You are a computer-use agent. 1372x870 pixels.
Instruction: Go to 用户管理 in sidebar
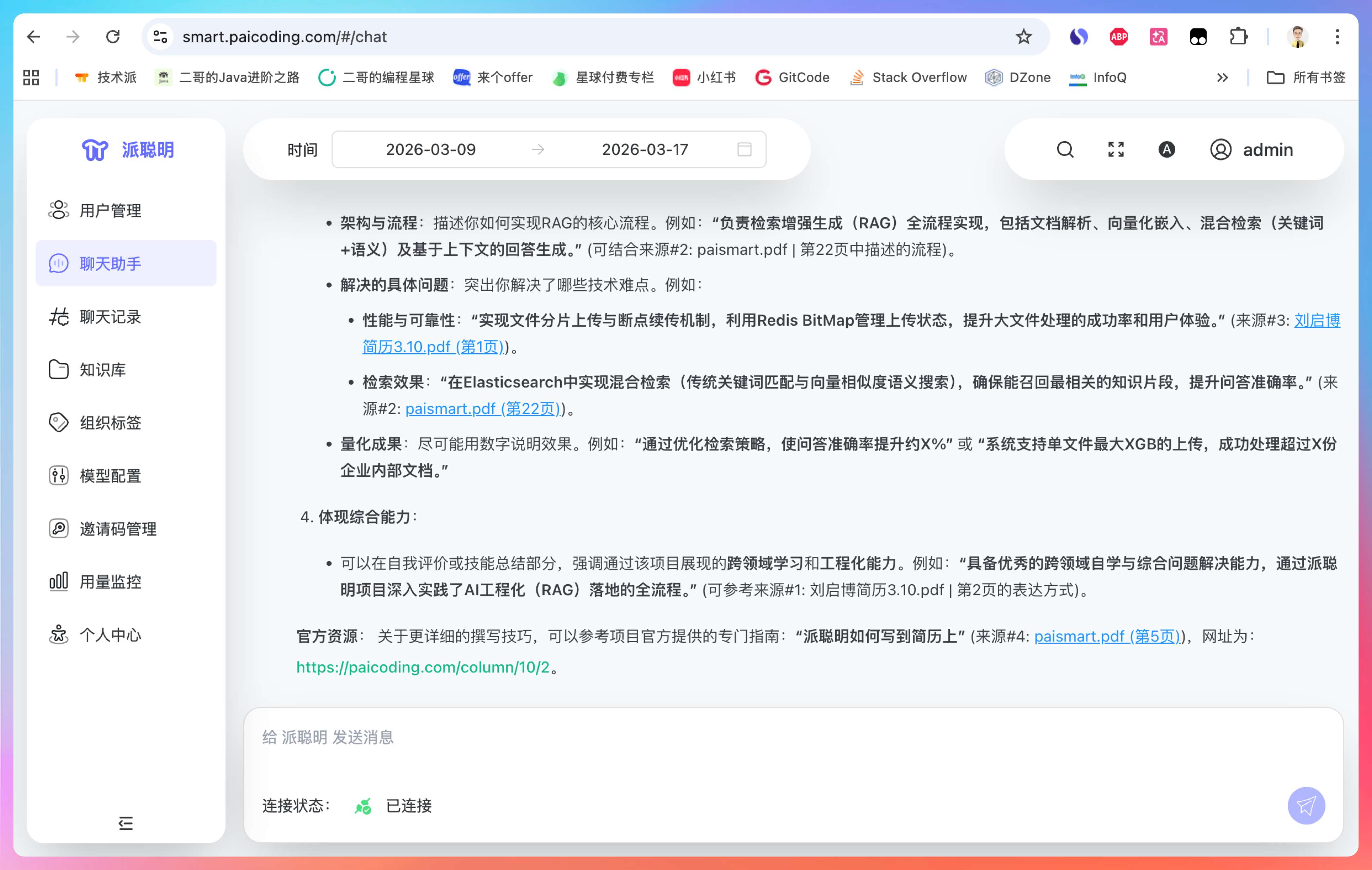[x=110, y=210]
